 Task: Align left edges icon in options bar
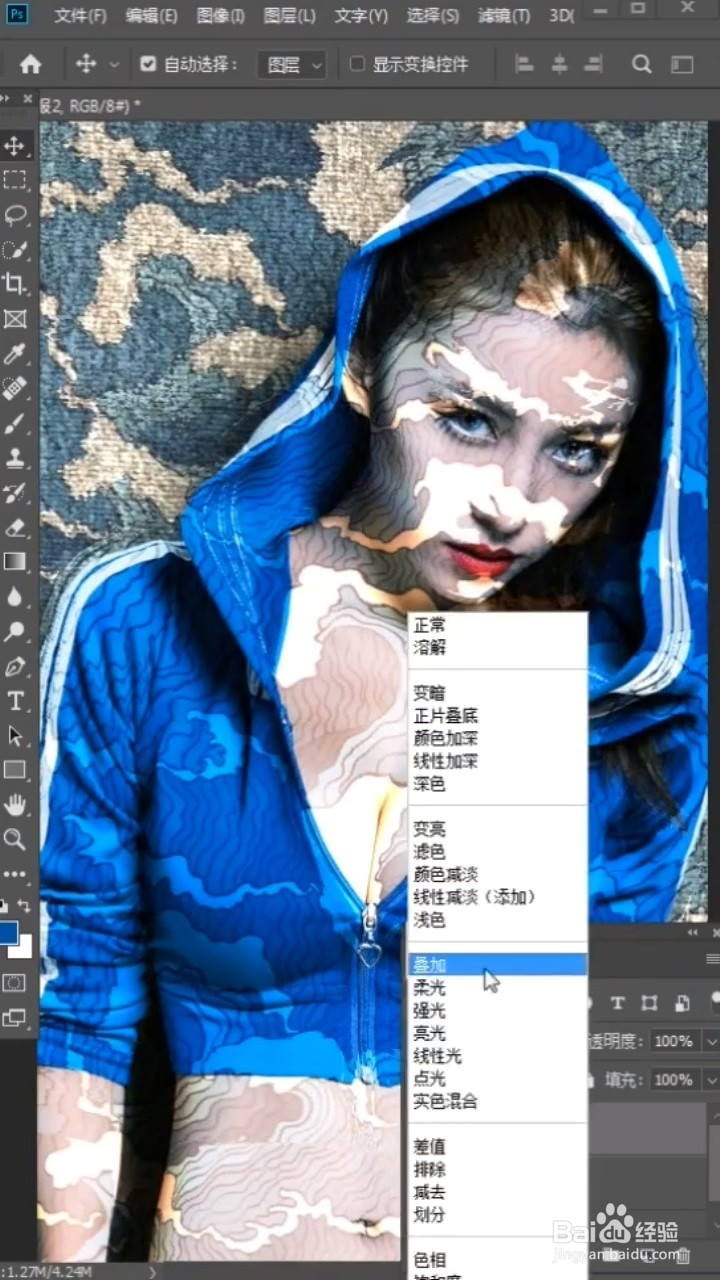coord(524,64)
